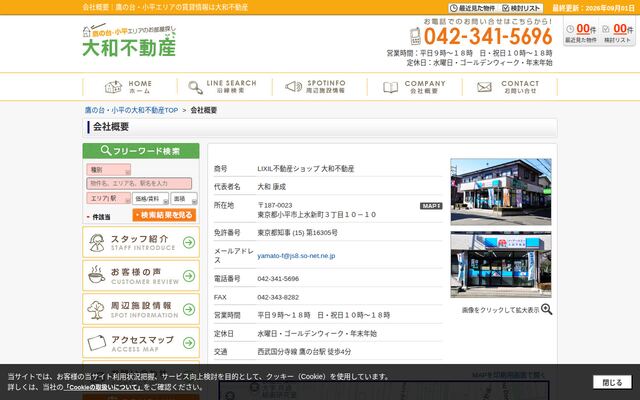Click the envelope icon in CONTACT
Image resolution: width=640 pixels, height=400 pixels.
coord(484,87)
